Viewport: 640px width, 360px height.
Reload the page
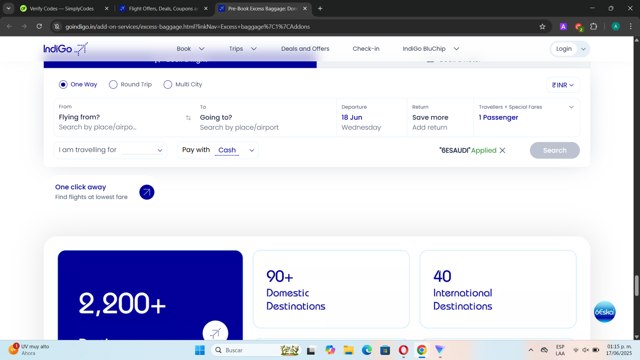click(39, 27)
